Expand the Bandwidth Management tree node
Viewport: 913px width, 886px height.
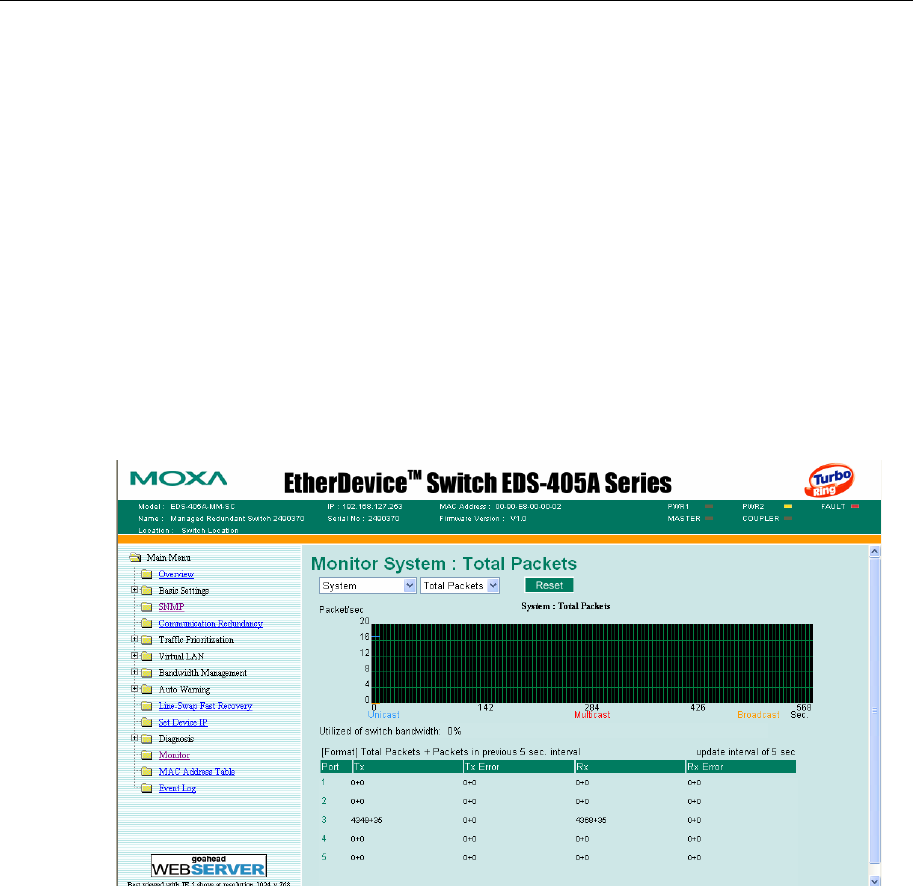(135, 672)
